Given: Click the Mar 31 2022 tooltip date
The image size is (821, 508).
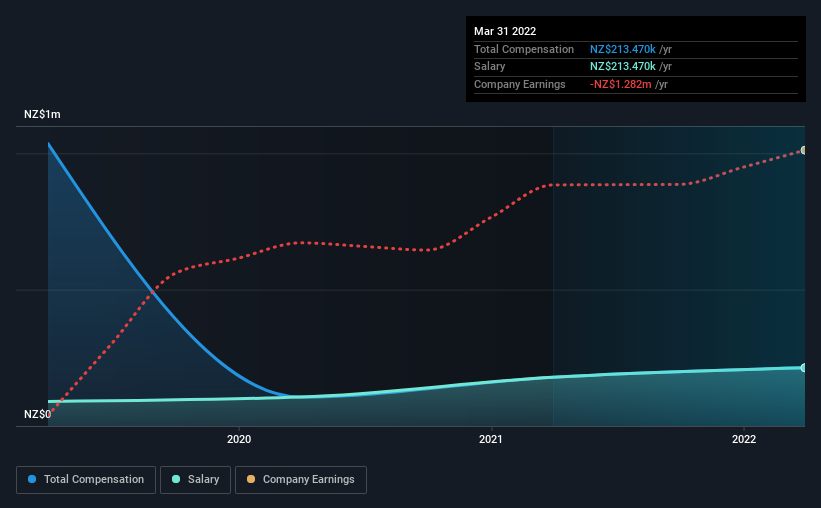Looking at the screenshot, I should (505, 31).
